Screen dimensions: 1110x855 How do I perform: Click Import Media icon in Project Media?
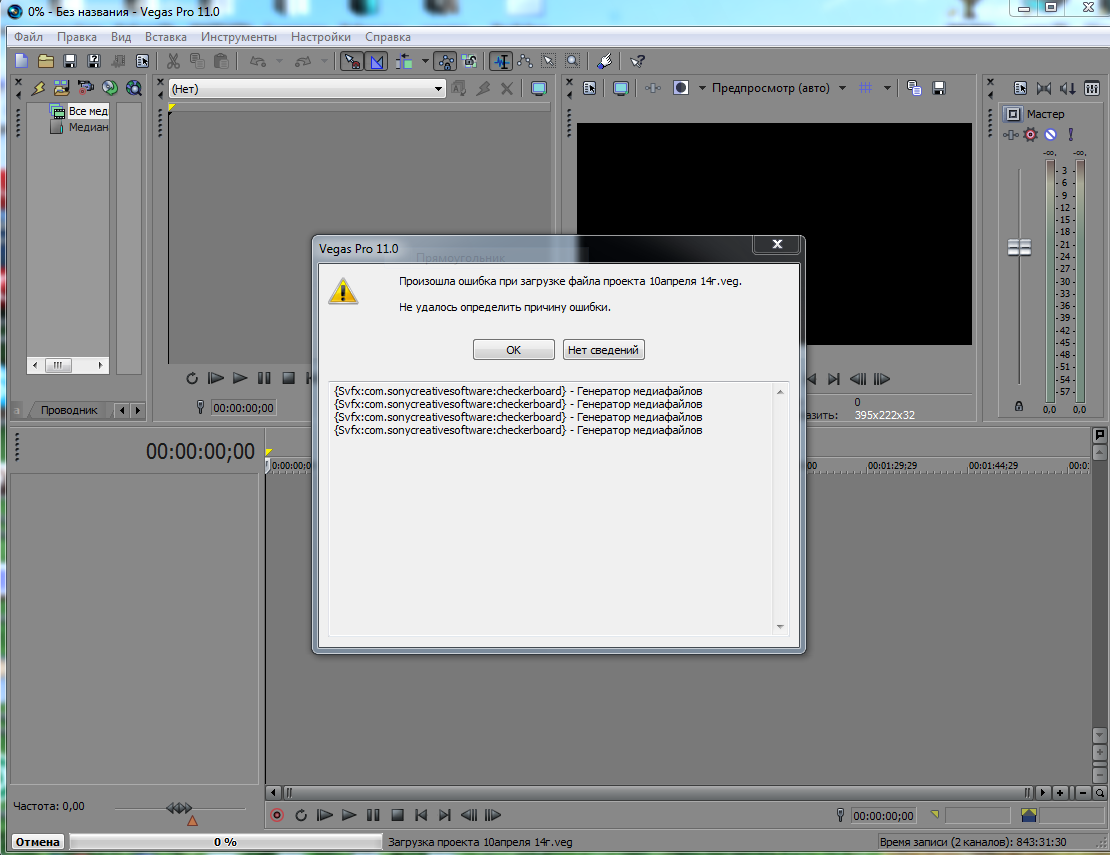point(62,88)
